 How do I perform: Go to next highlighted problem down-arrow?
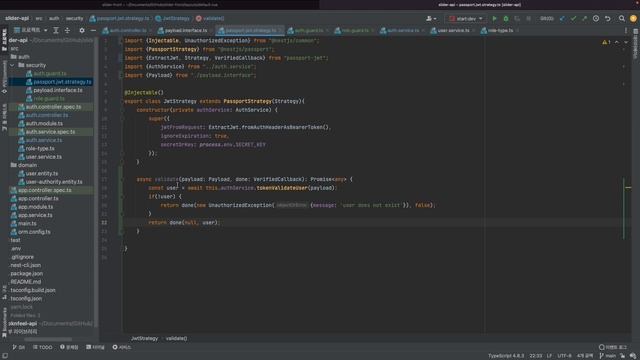[626, 42]
